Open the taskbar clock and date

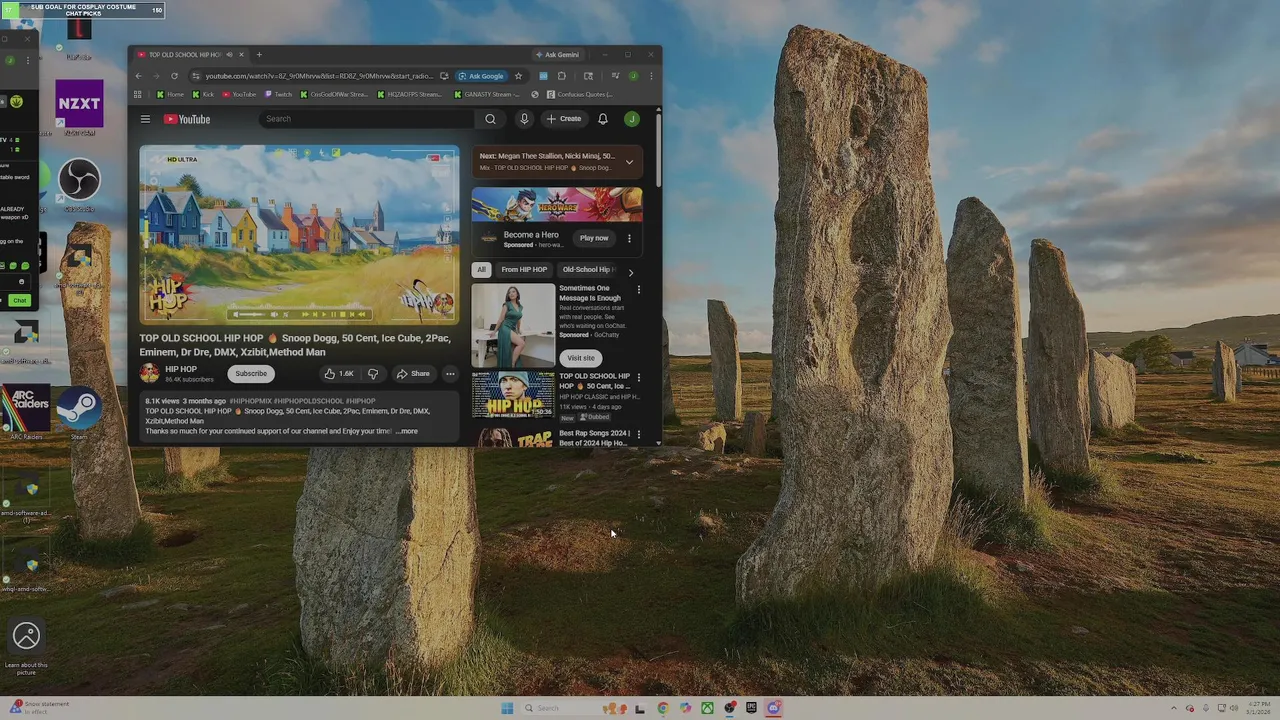(x=1258, y=708)
